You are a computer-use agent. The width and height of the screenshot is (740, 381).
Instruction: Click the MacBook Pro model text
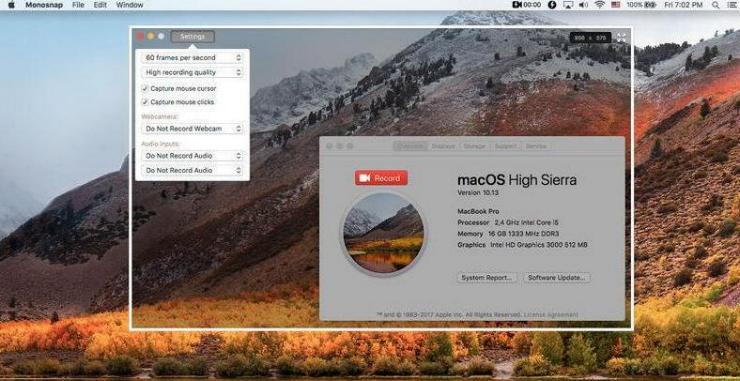click(x=478, y=211)
